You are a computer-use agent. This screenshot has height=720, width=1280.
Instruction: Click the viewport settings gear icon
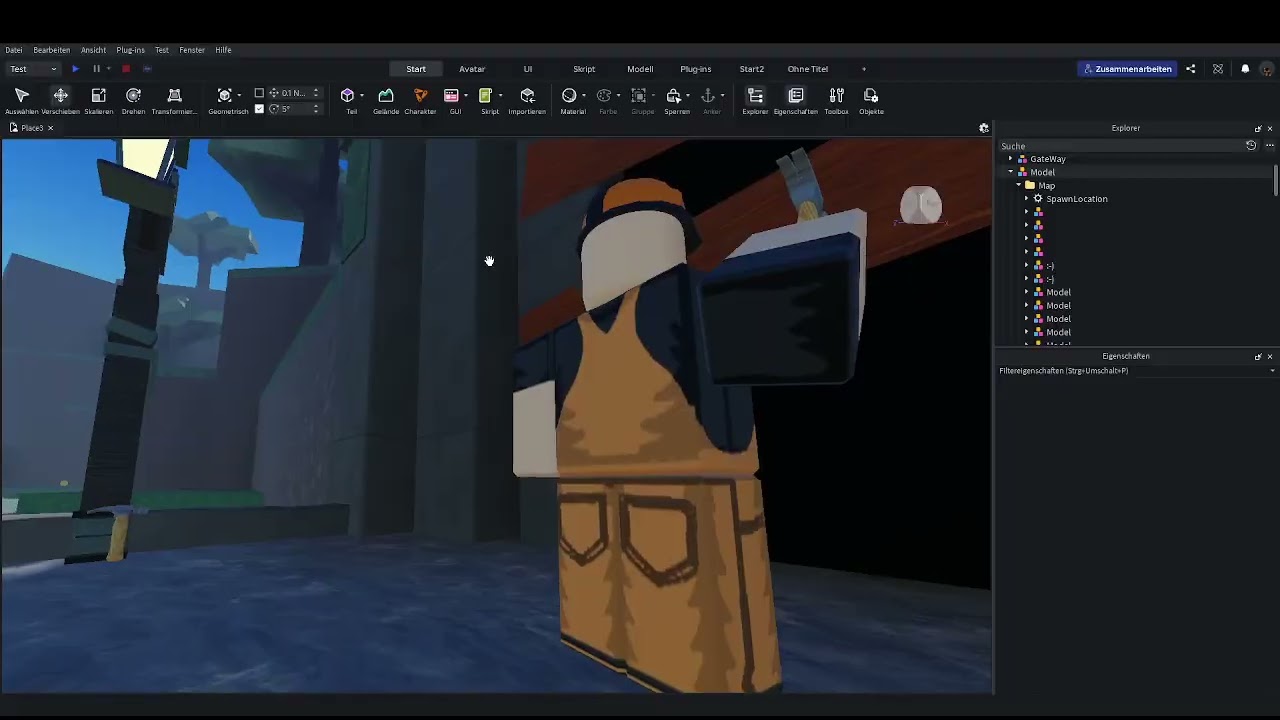click(984, 128)
